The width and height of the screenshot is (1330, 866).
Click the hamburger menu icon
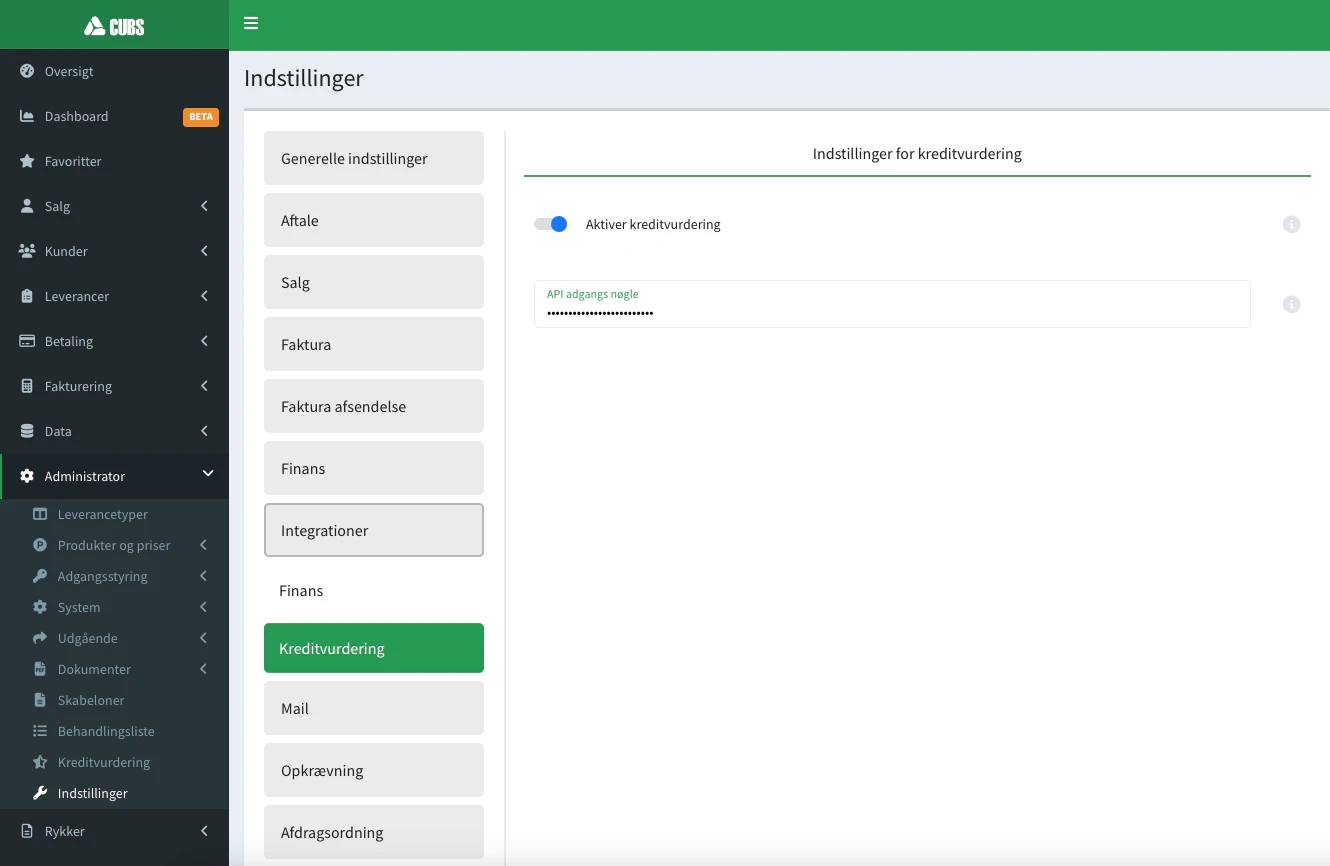251,23
